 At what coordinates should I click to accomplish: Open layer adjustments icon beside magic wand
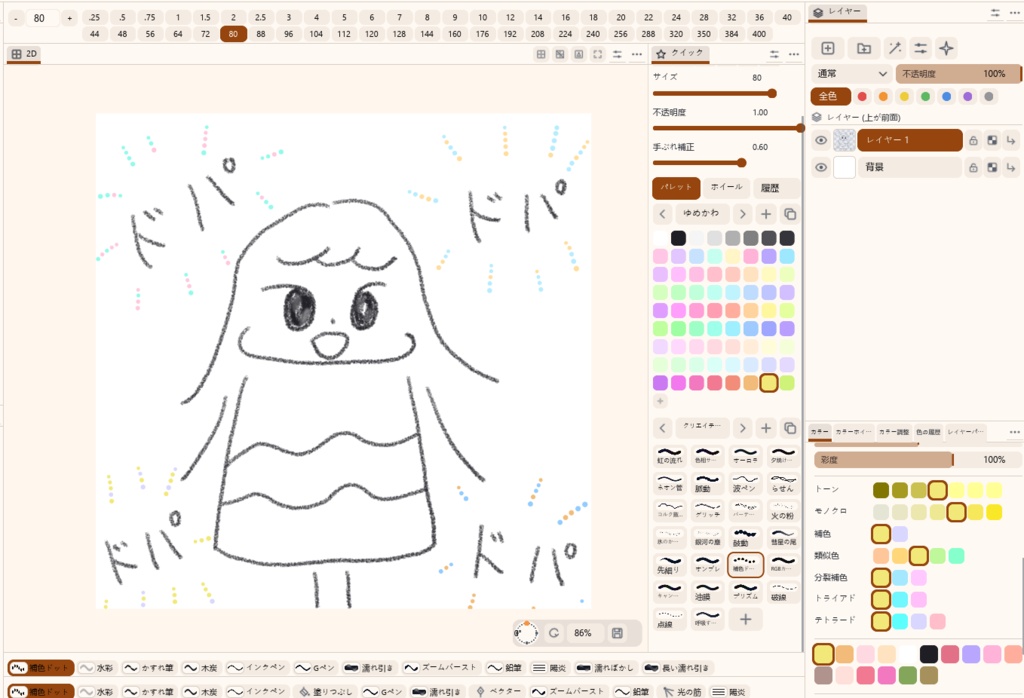tap(920, 48)
